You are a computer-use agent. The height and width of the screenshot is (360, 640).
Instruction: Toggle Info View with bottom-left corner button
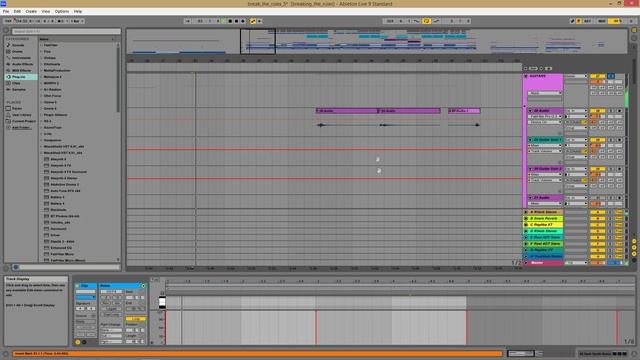click(6, 354)
